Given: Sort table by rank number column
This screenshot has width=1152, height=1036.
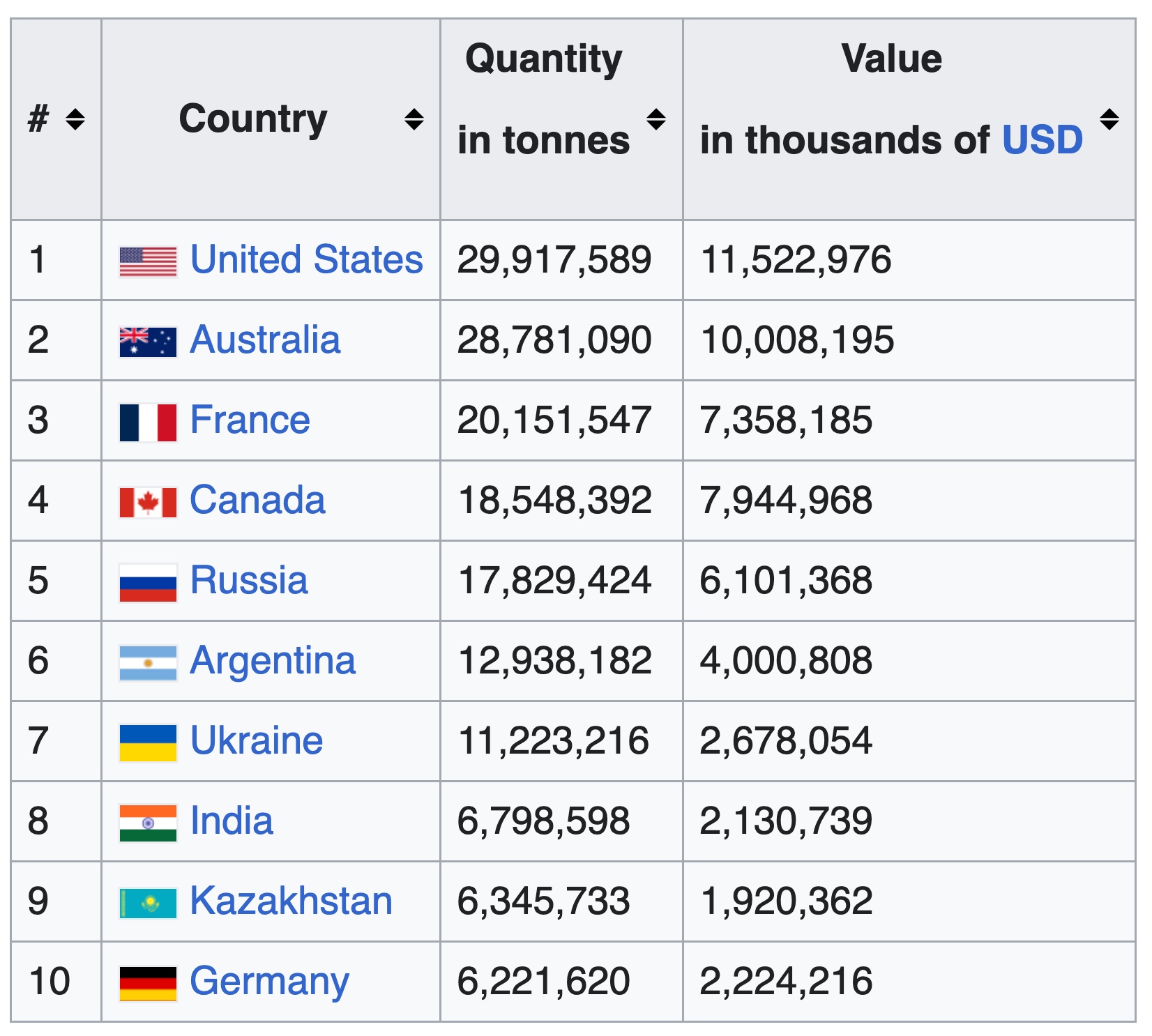Looking at the screenshot, I should (75, 119).
